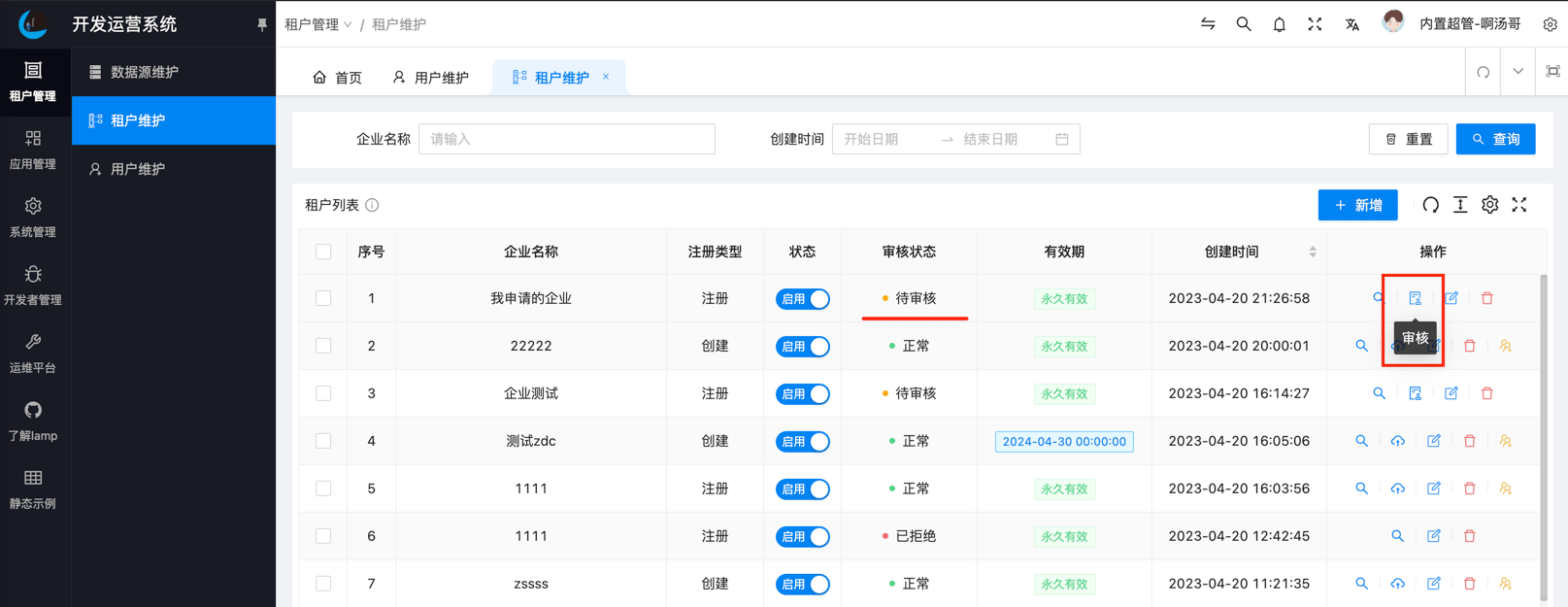
Task: View details of row 6 tenant
Action: [1397, 536]
